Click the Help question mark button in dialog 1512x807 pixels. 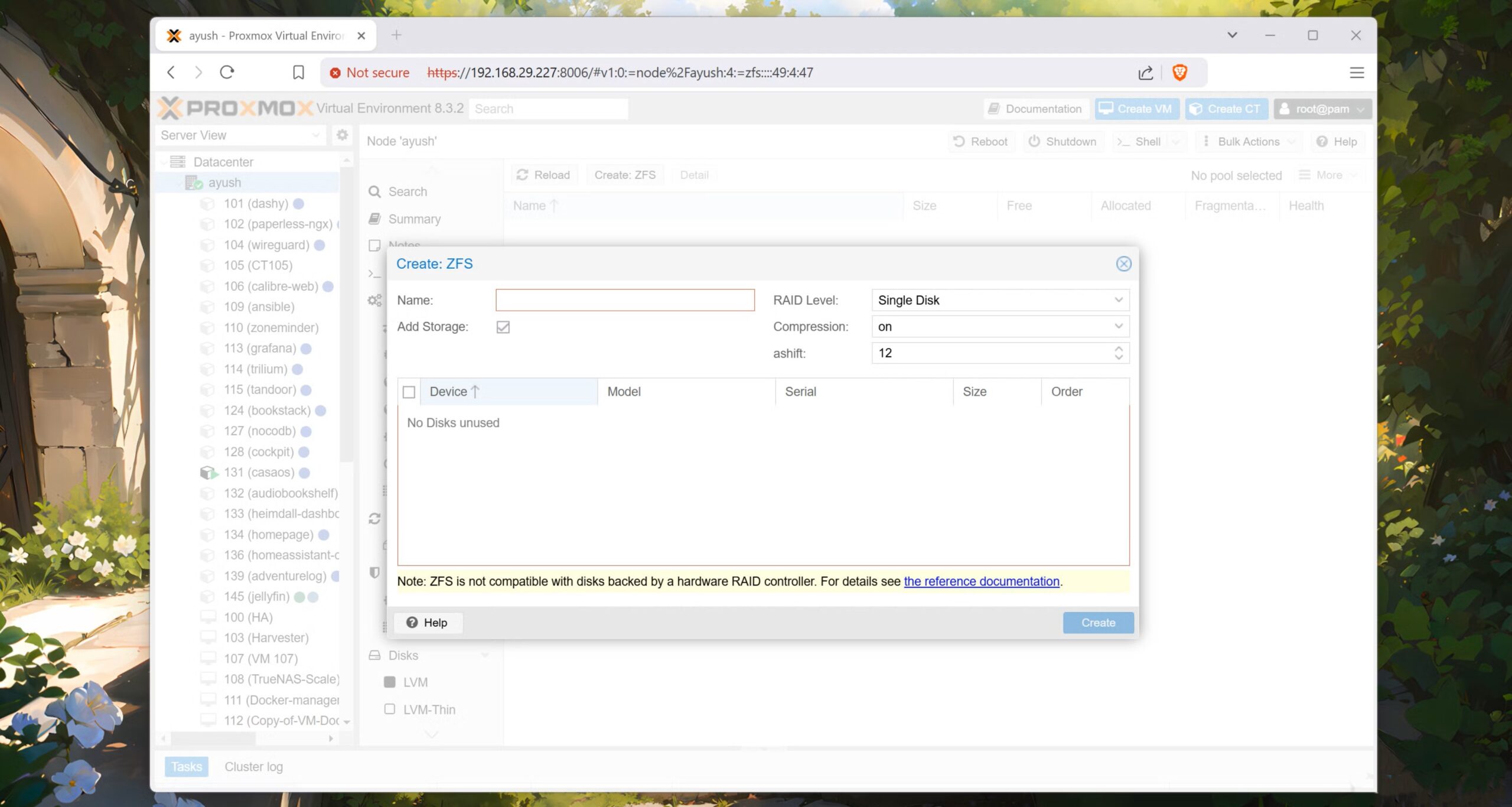[428, 623]
